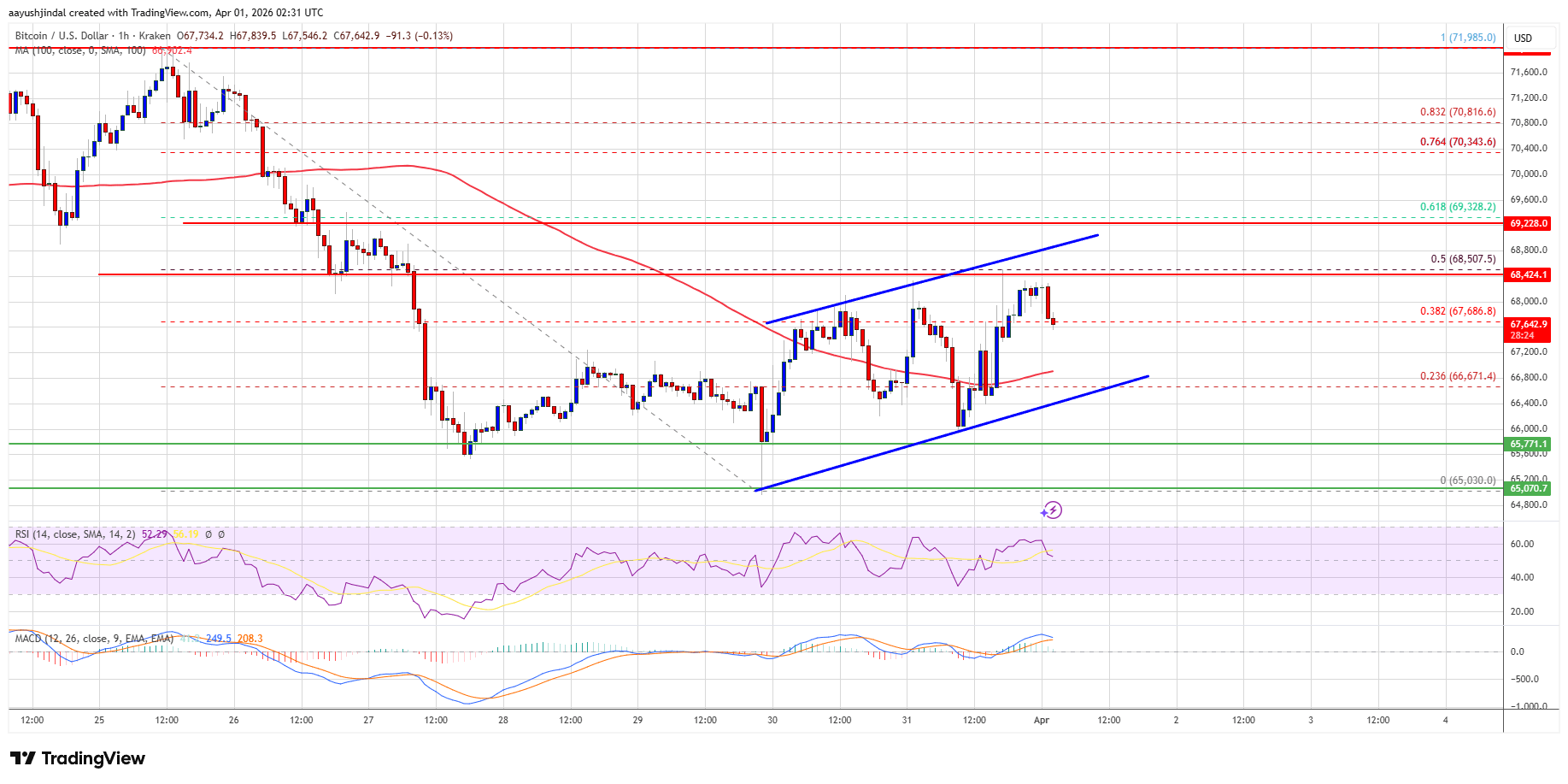Image resolution: width=1568 pixels, height=784 pixels.
Task: Select the Apr label on the time axis
Action: 1043,721
